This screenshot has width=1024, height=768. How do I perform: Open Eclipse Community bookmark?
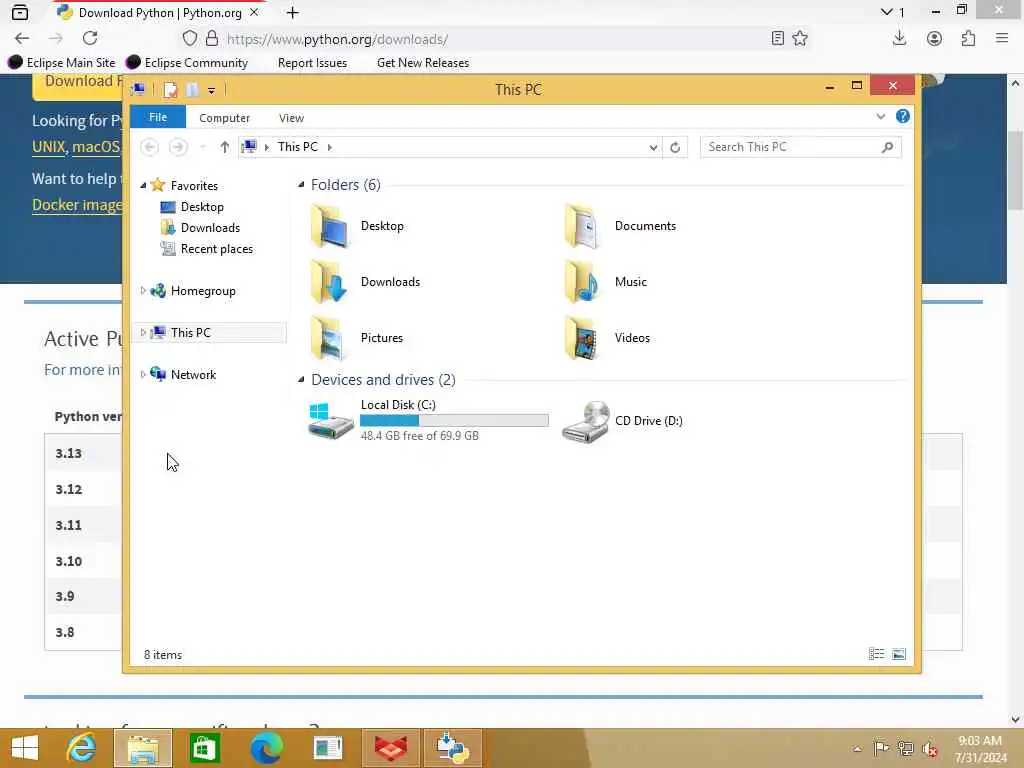click(187, 63)
